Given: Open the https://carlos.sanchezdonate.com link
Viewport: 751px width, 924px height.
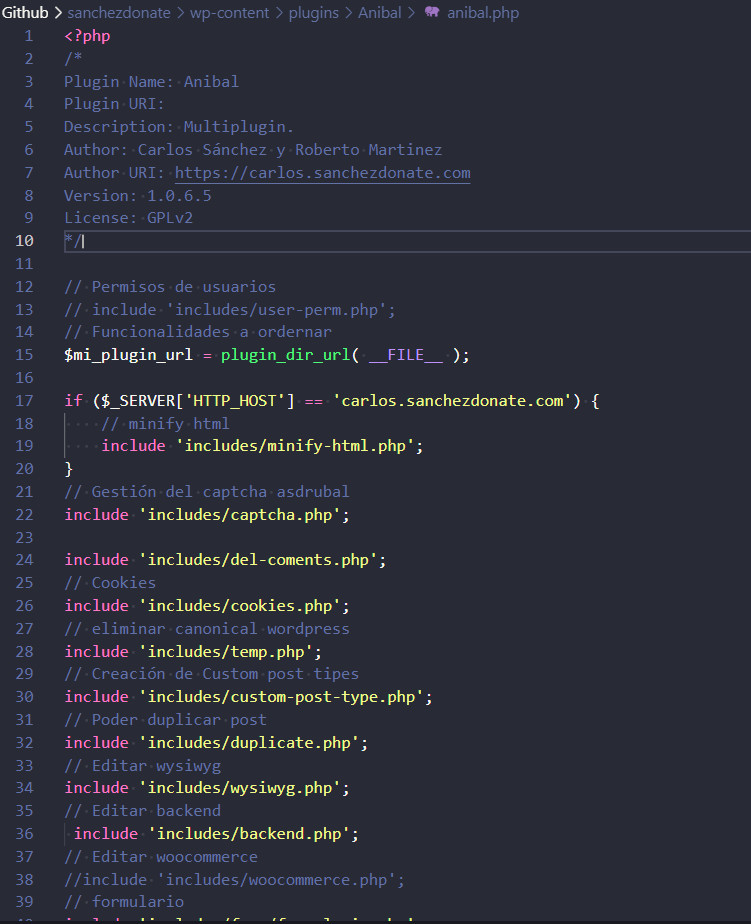Looking at the screenshot, I should pyautogui.click(x=322, y=173).
